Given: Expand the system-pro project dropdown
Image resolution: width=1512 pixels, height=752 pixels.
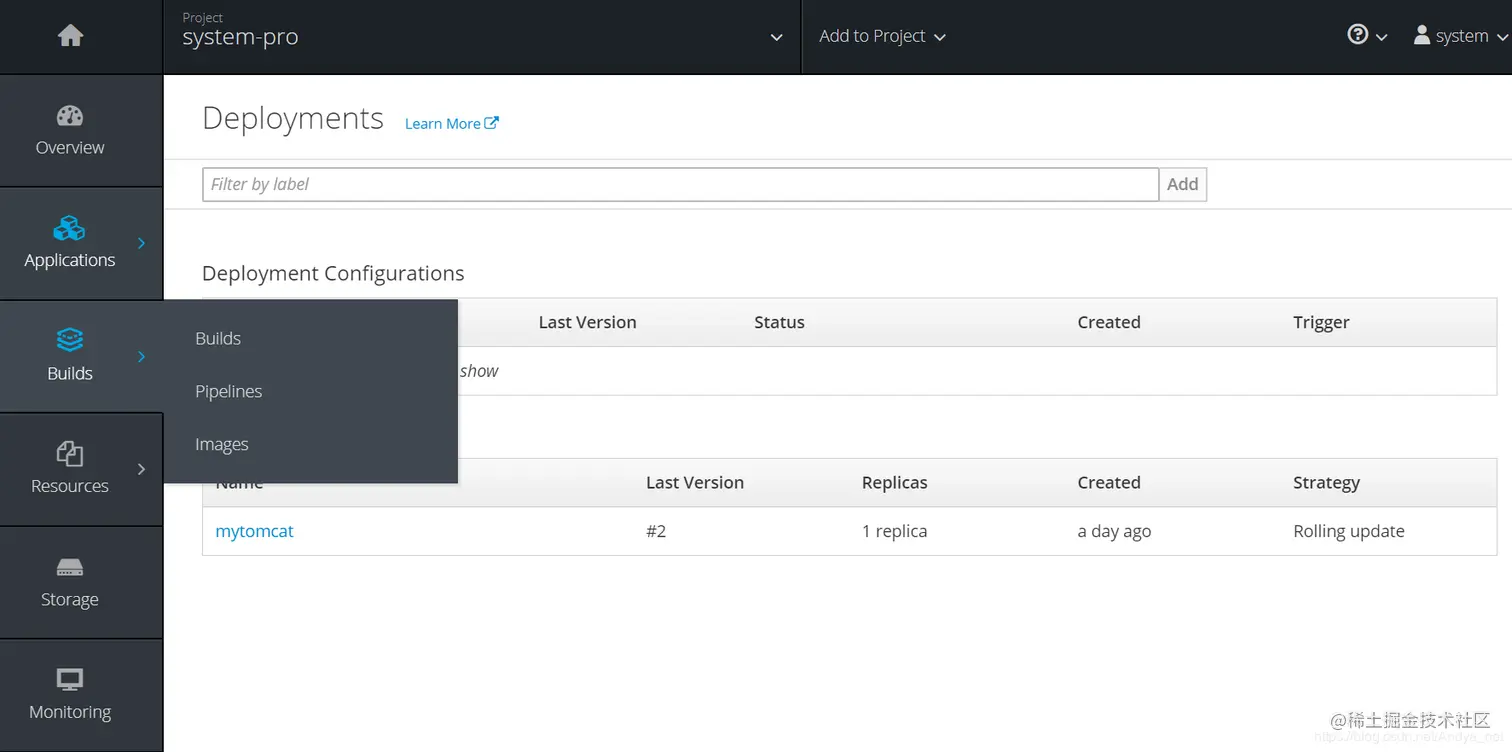Looking at the screenshot, I should (x=776, y=37).
